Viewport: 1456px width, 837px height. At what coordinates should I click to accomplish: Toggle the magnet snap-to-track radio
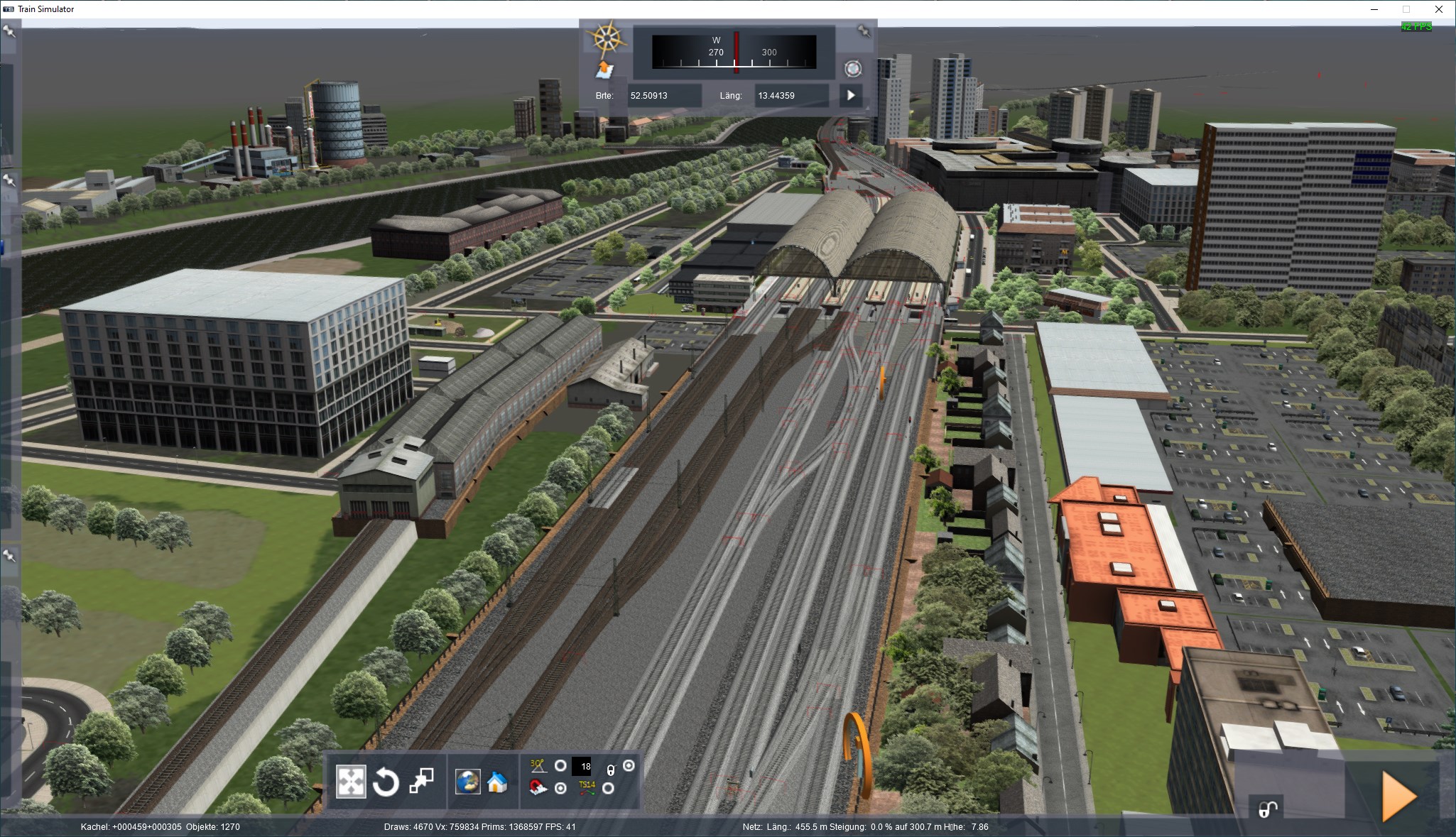pos(560,788)
